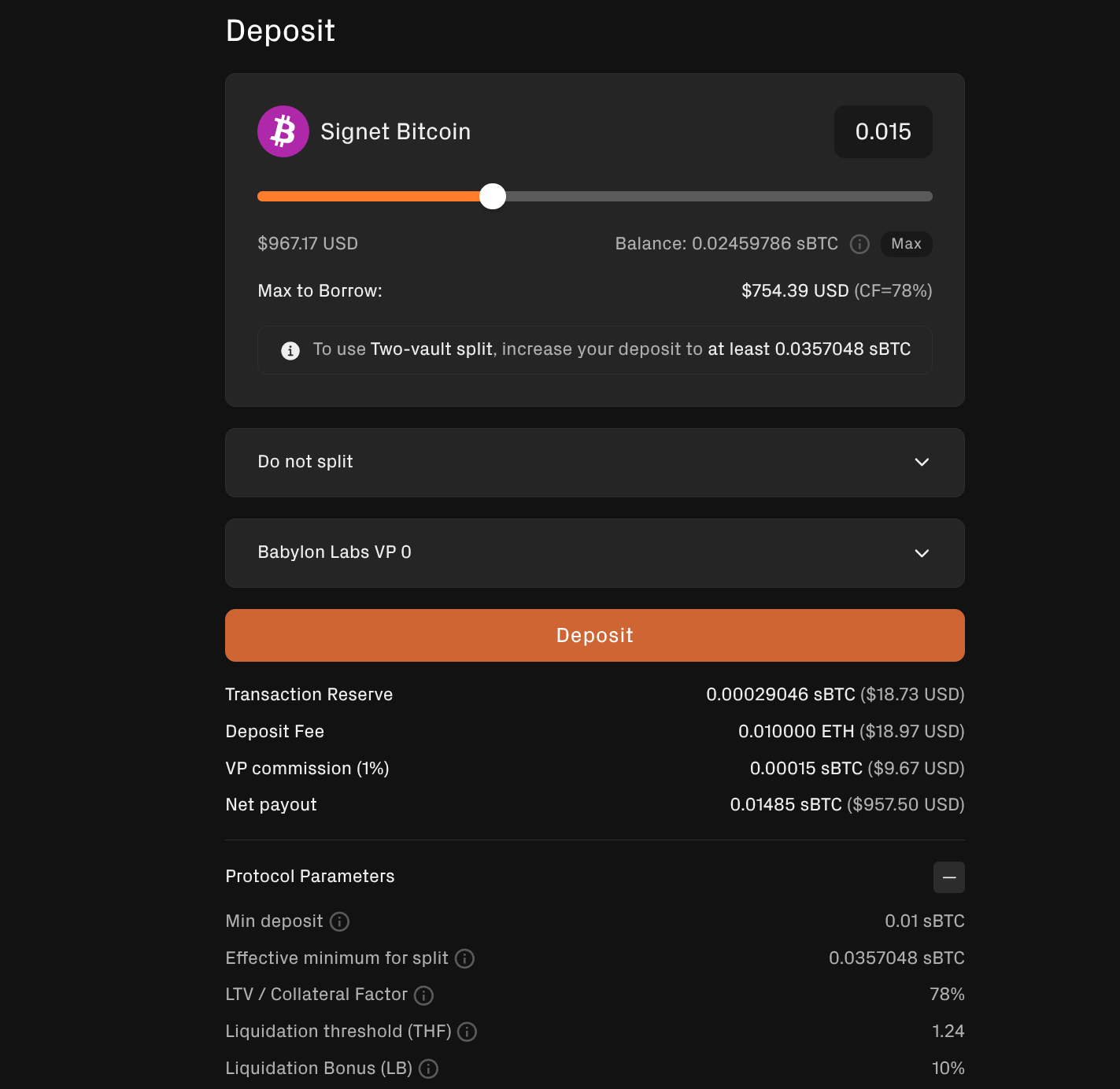
Task: Click Liquidation threshold (THF) info icon
Action: tap(467, 1032)
